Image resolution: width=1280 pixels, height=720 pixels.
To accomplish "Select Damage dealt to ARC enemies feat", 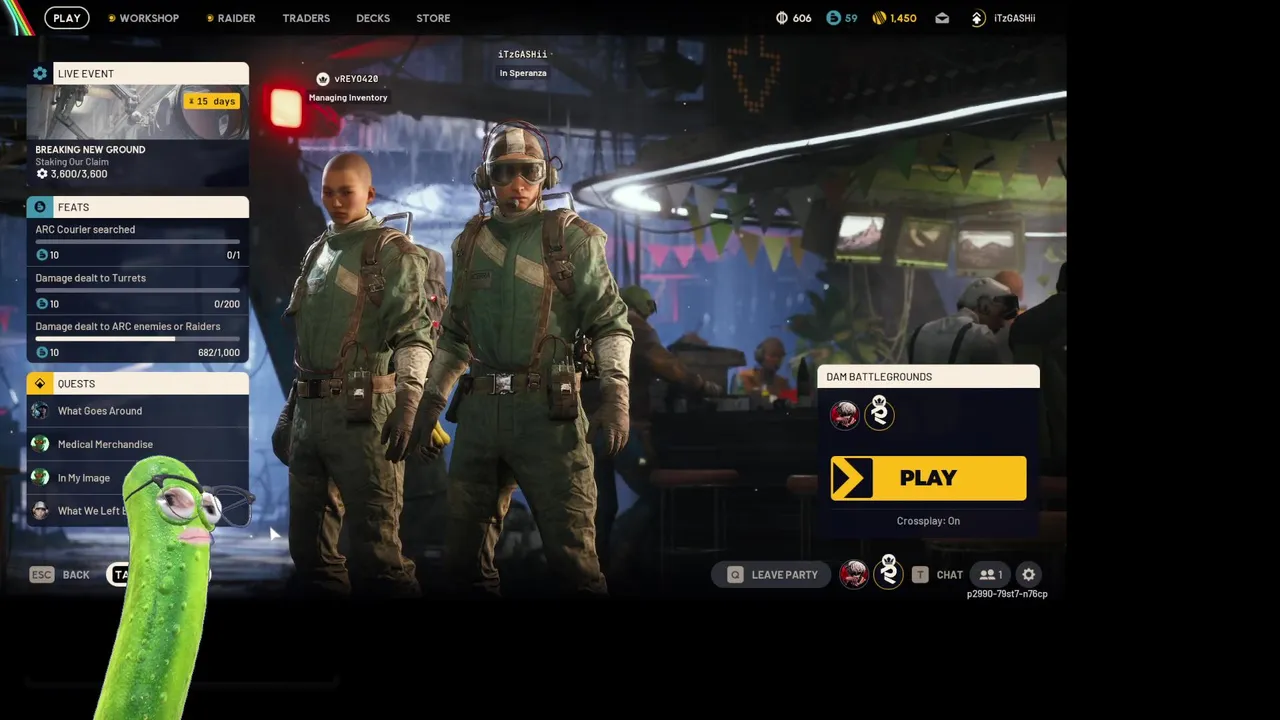I will [x=128, y=326].
